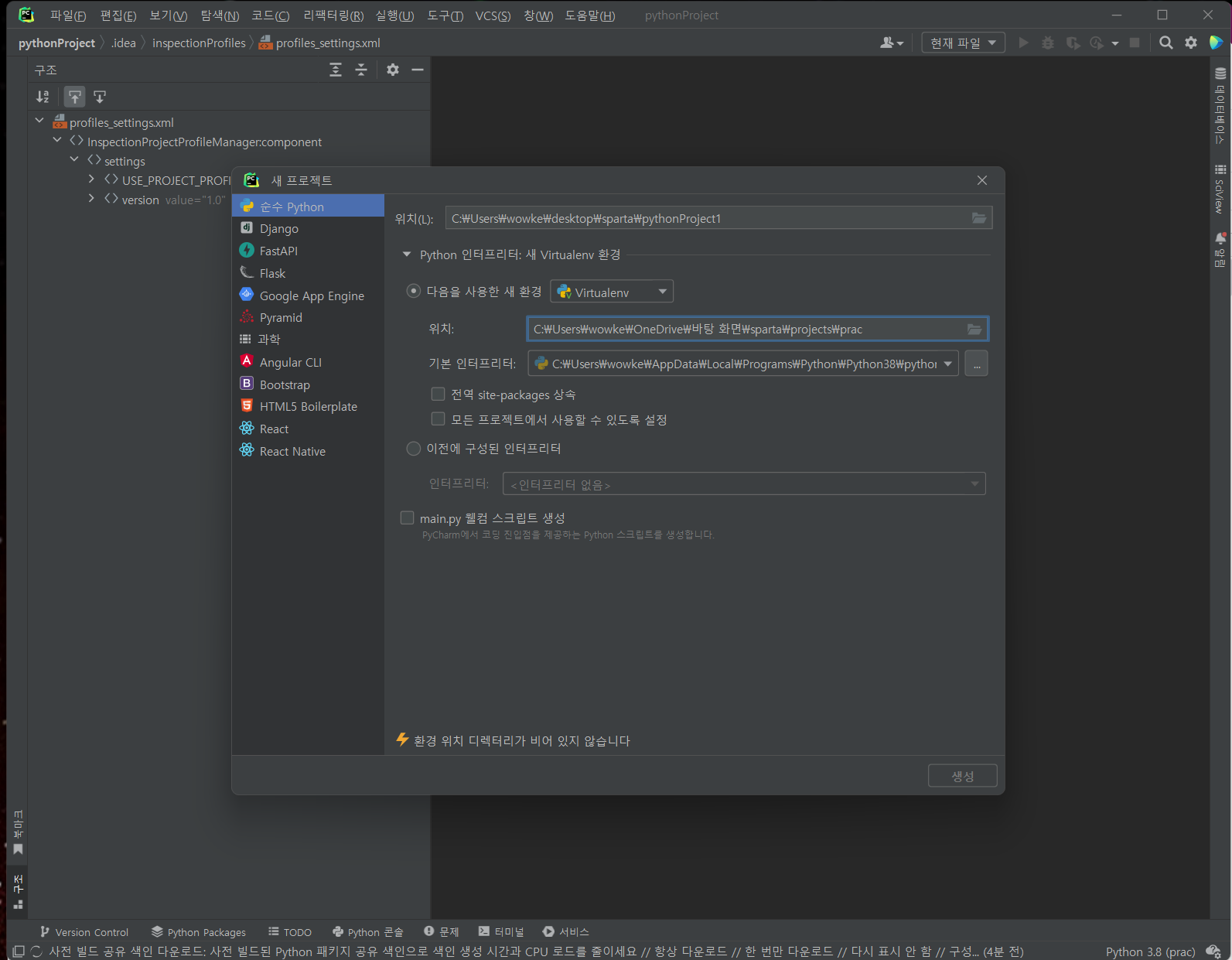Image resolution: width=1232 pixels, height=960 pixels.
Task: Close the New Project dialog
Action: pyautogui.click(x=982, y=180)
